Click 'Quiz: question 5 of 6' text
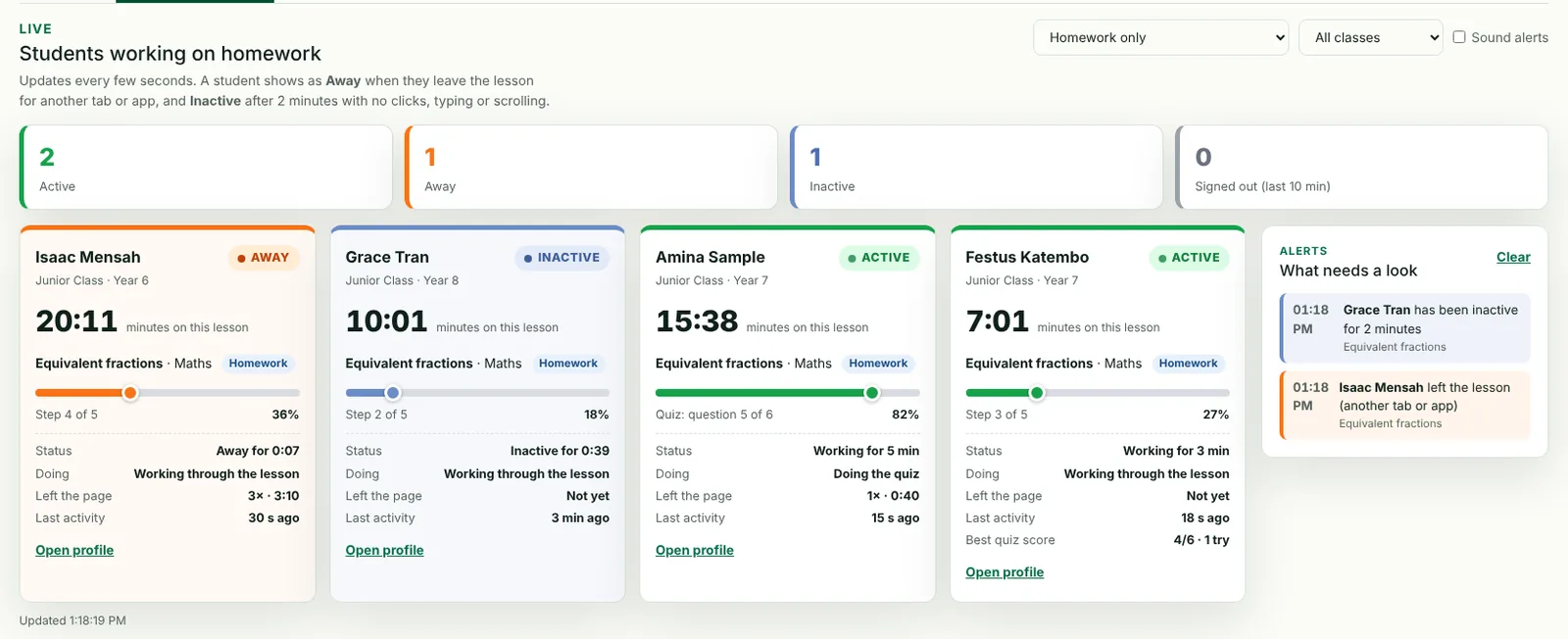This screenshot has height=639, width=1568. (714, 415)
